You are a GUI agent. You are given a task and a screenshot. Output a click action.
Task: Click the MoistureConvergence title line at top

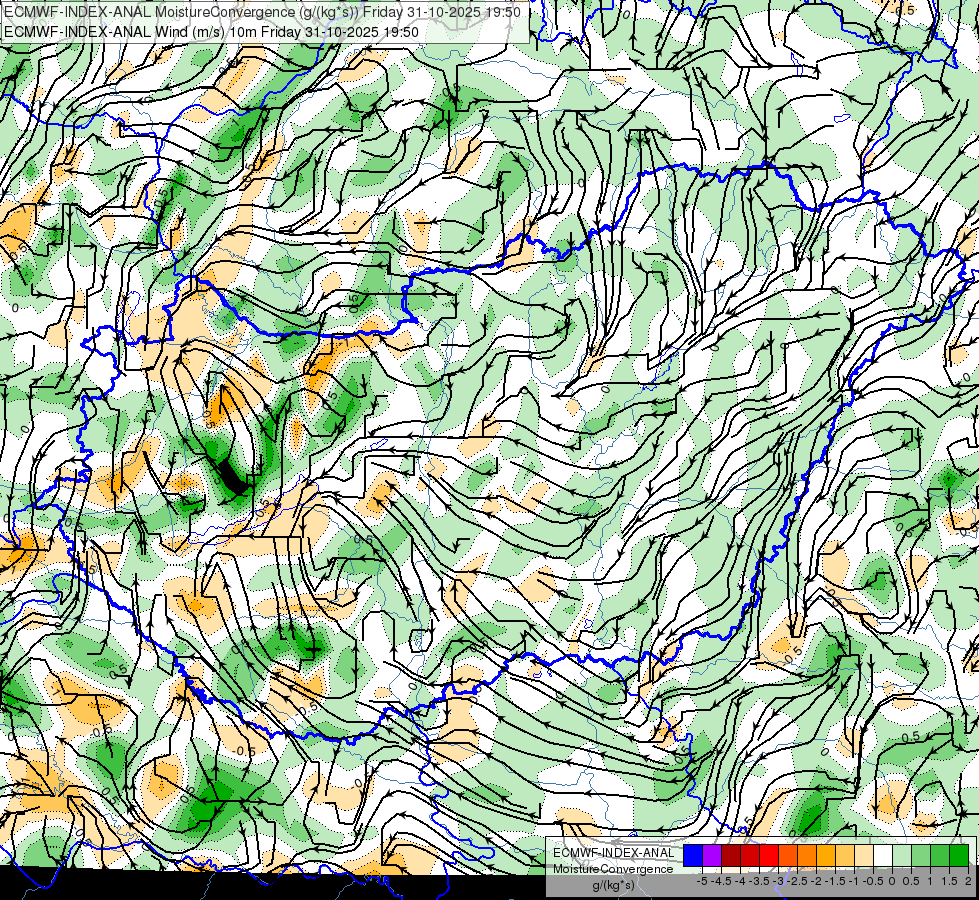(262, 12)
